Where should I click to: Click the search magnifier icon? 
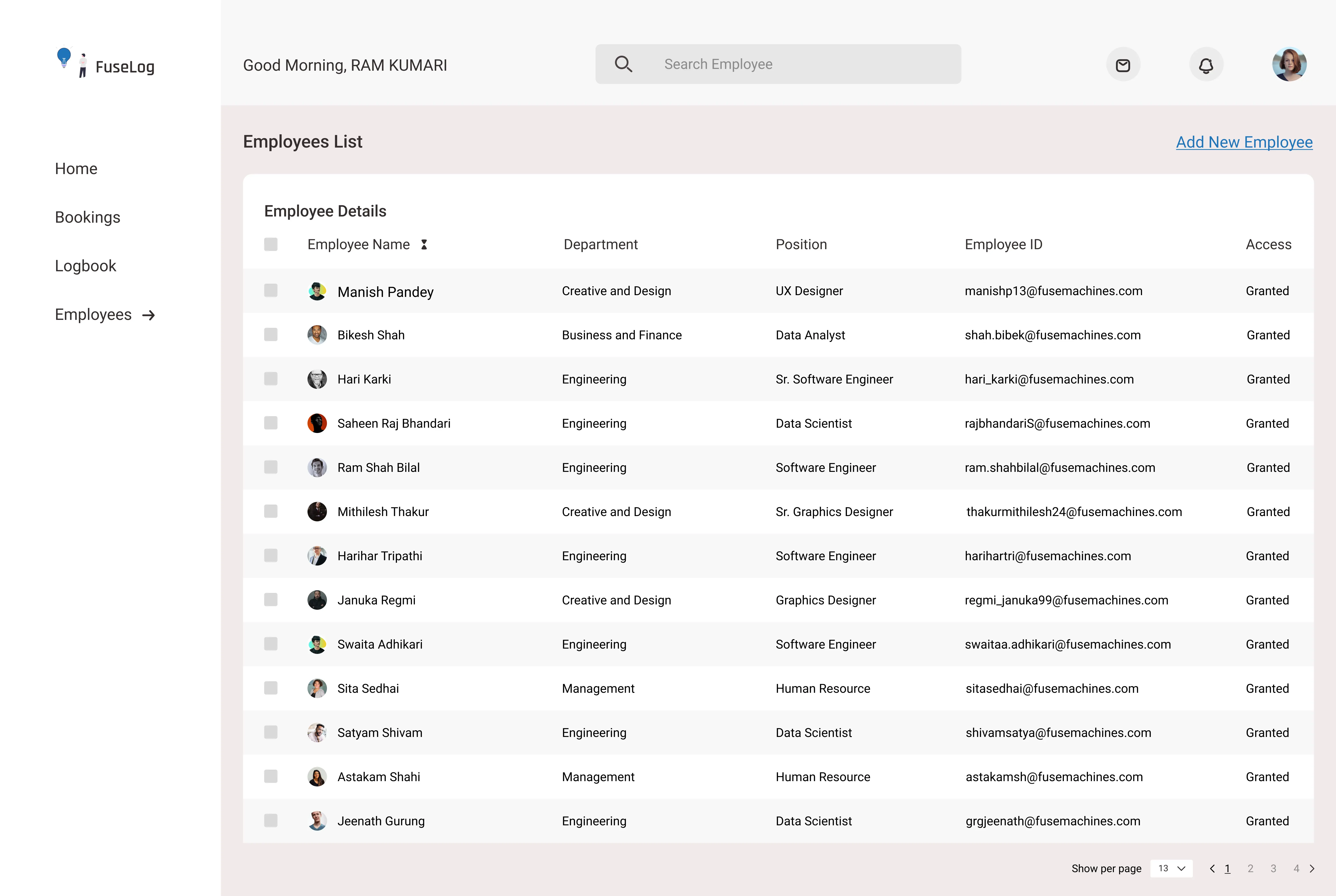tap(623, 64)
